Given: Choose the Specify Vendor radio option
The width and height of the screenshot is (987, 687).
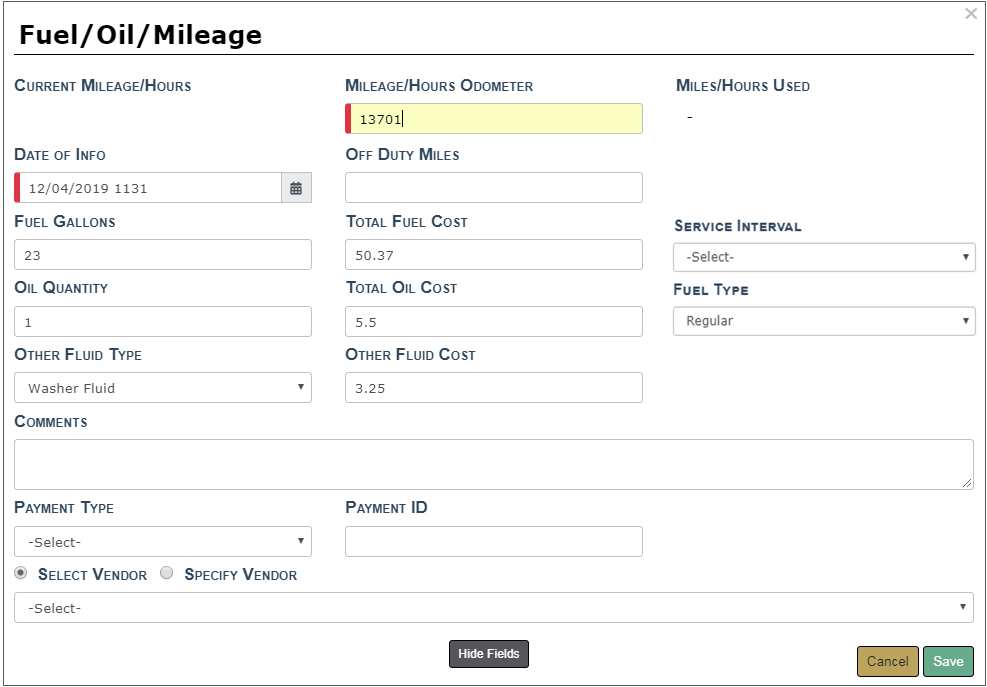Looking at the screenshot, I should tap(167, 574).
